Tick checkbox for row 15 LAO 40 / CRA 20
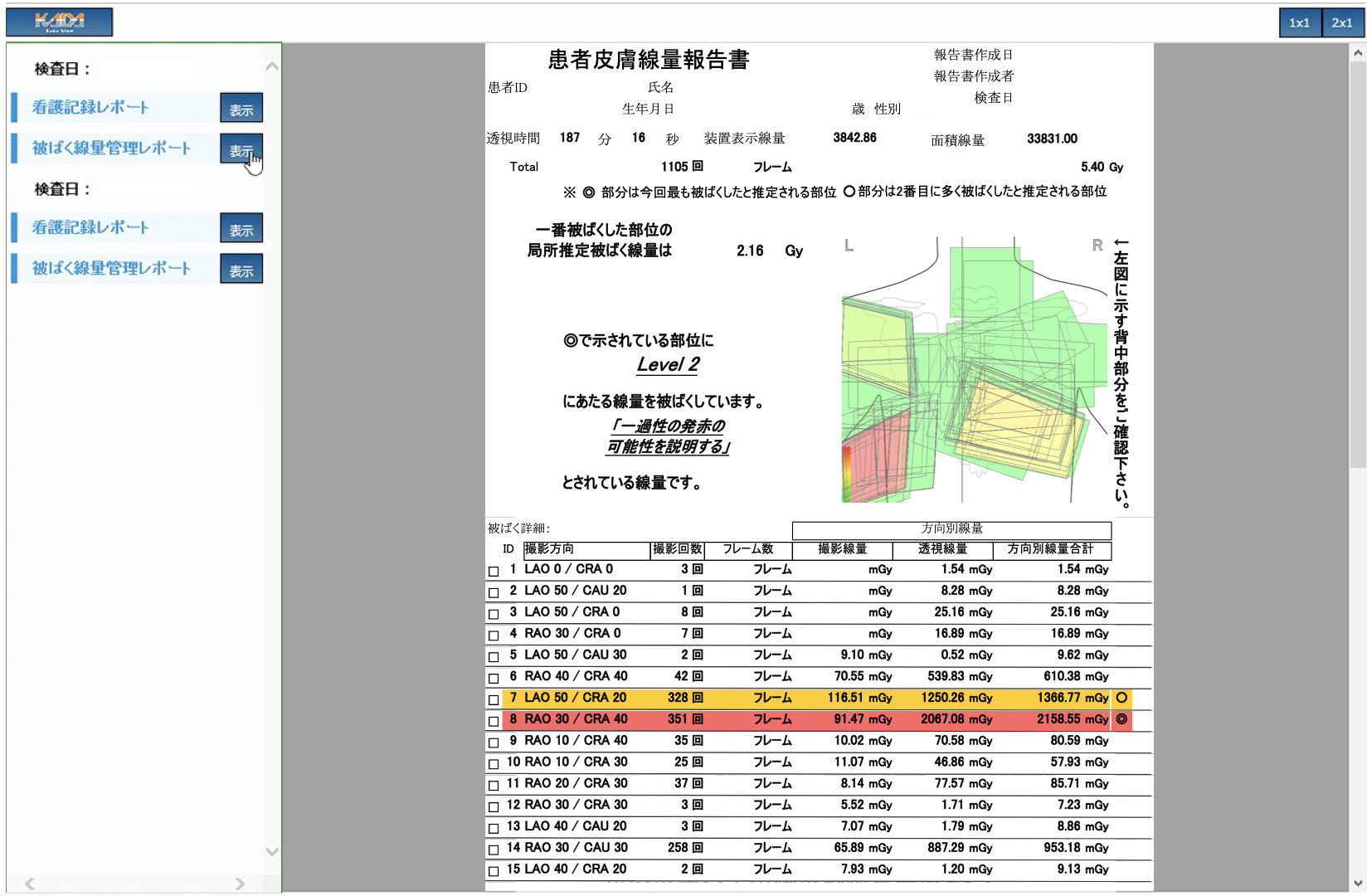This screenshot has height=896, width=1367. coord(494,871)
